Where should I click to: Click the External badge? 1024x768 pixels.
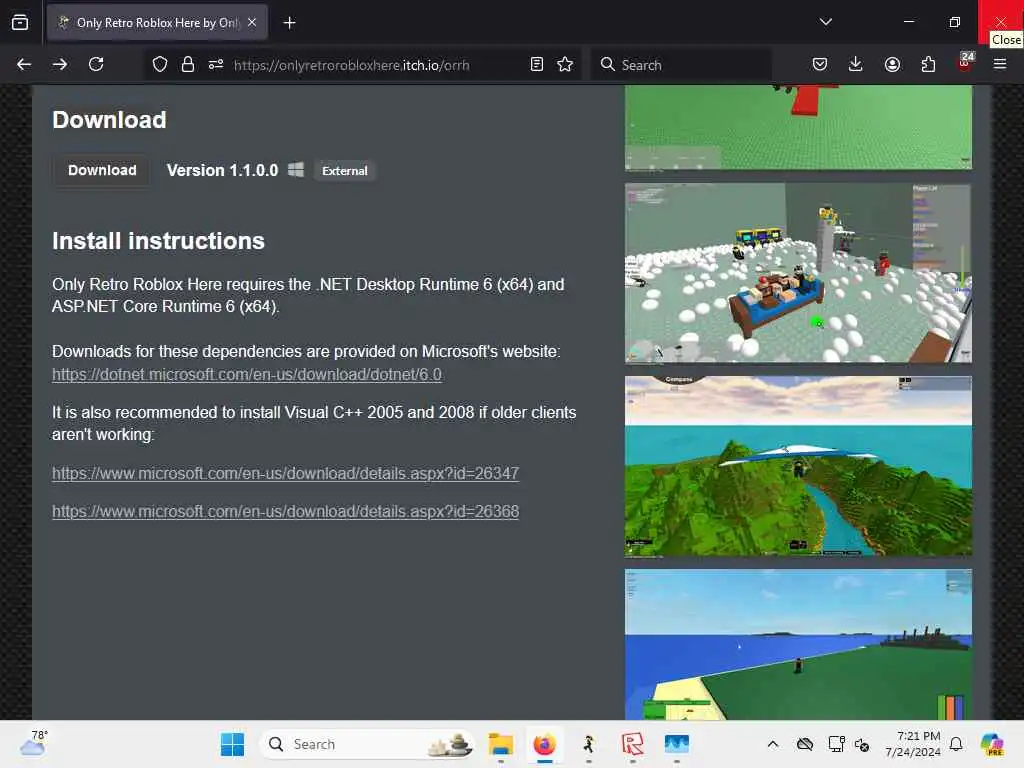pyautogui.click(x=345, y=170)
